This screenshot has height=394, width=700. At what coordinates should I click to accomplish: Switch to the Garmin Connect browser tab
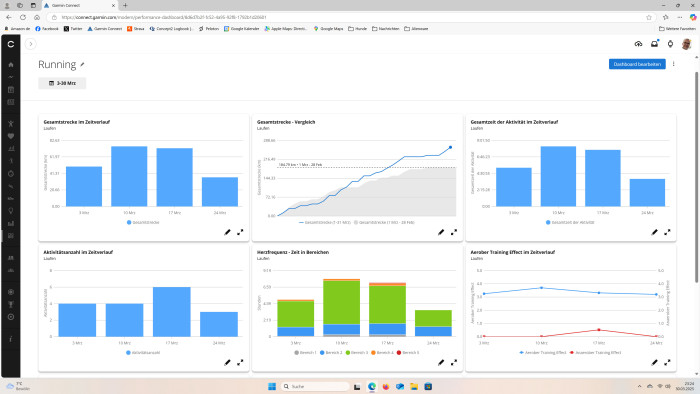pyautogui.click(x=79, y=5)
